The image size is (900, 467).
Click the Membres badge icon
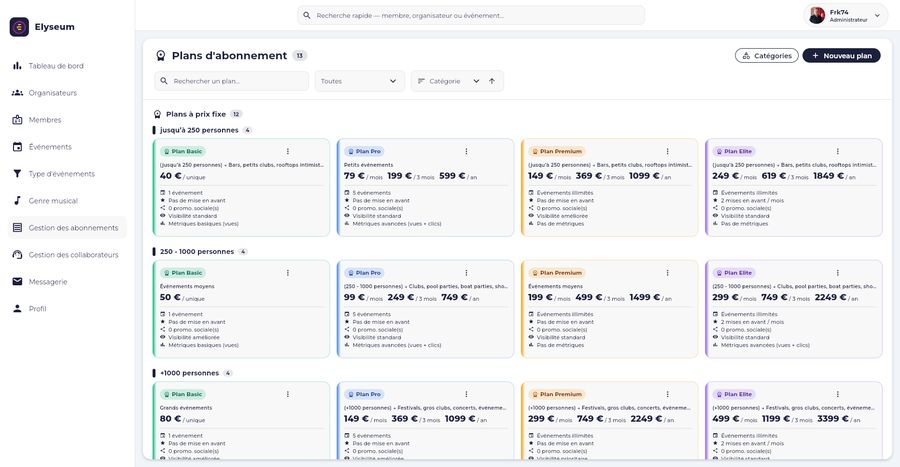click(17, 120)
